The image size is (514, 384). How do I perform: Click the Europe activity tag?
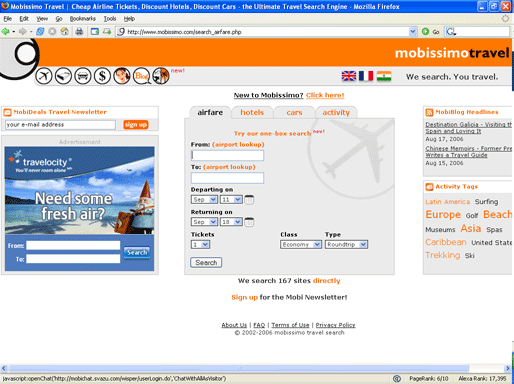click(x=443, y=215)
